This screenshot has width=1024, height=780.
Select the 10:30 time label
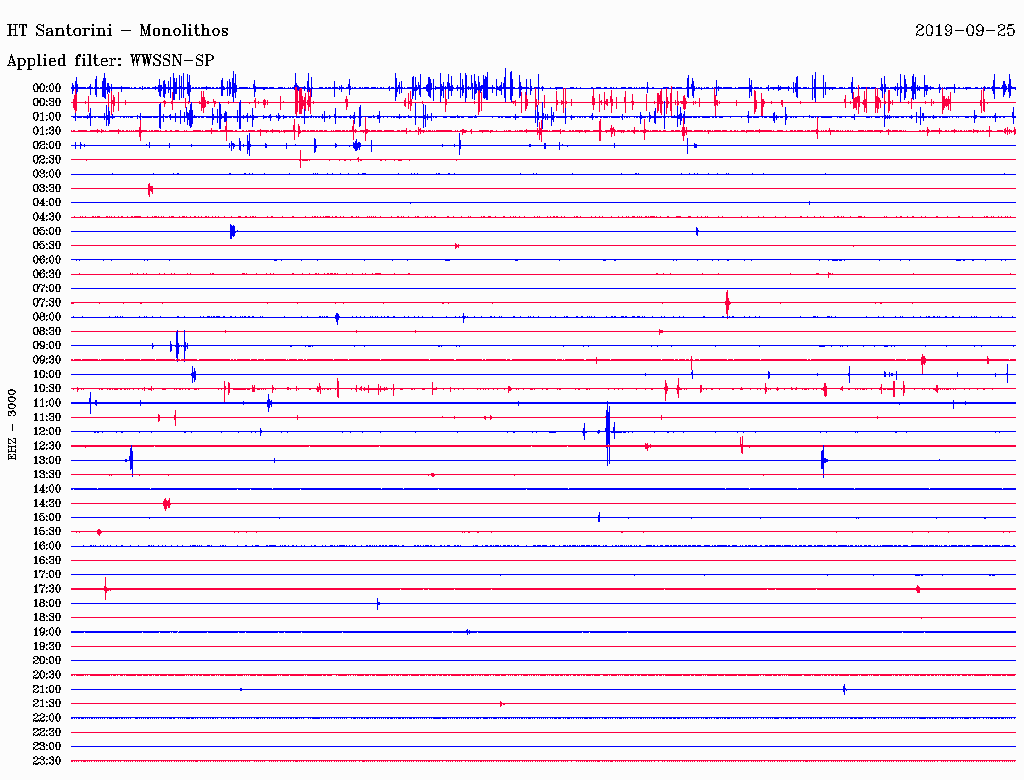47,389
